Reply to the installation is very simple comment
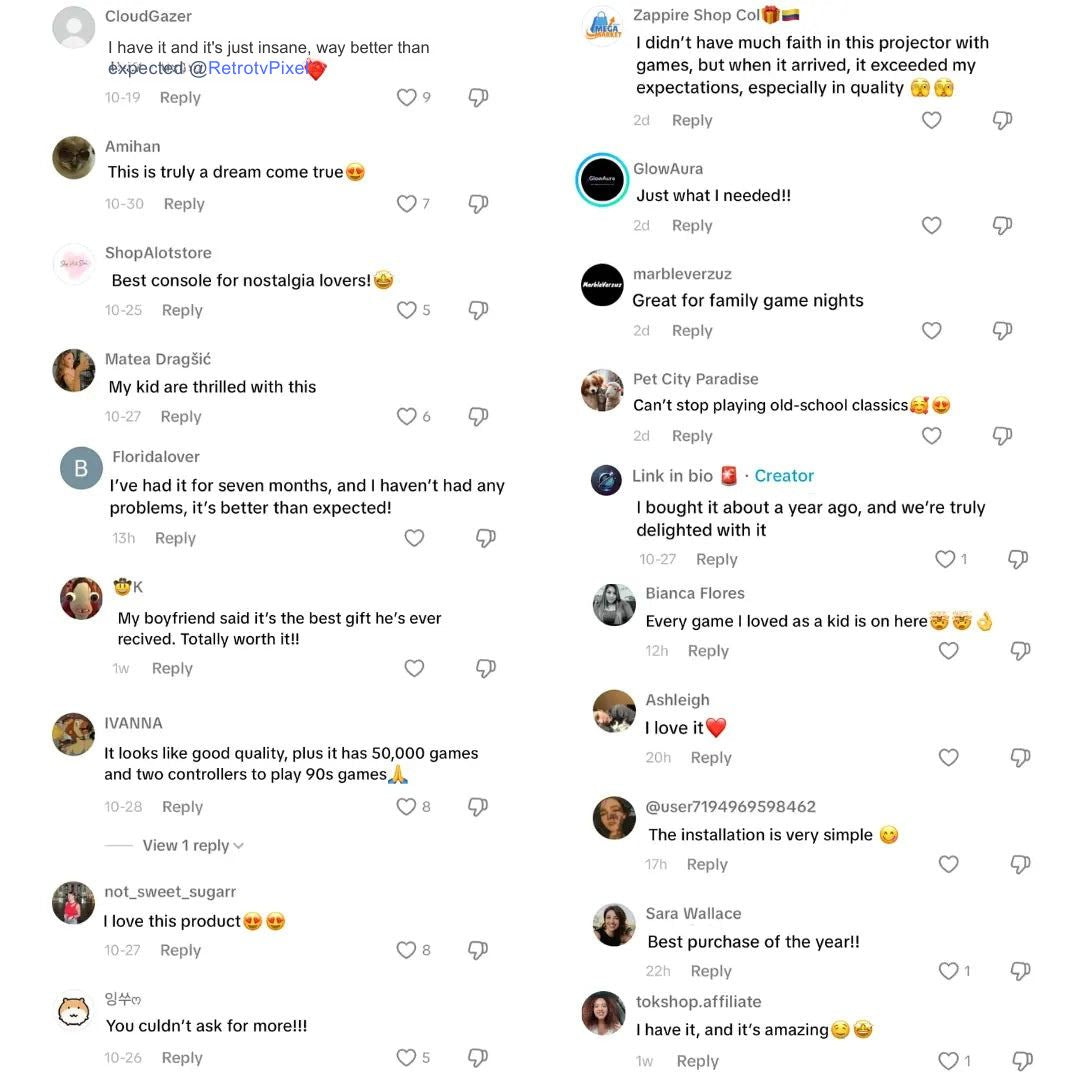 coord(707,864)
